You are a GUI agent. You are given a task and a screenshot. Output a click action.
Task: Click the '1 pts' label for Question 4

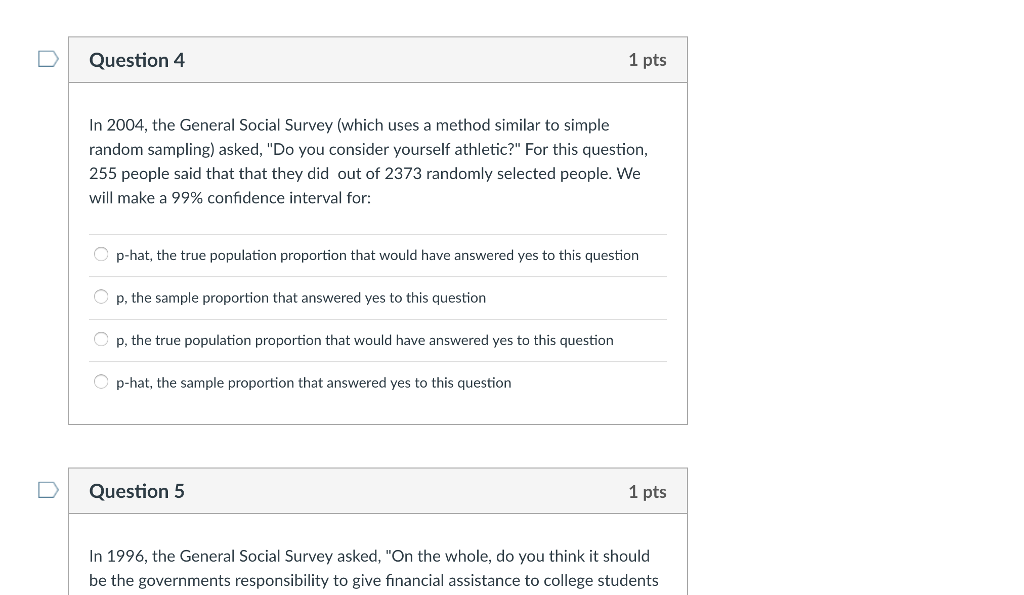click(647, 60)
